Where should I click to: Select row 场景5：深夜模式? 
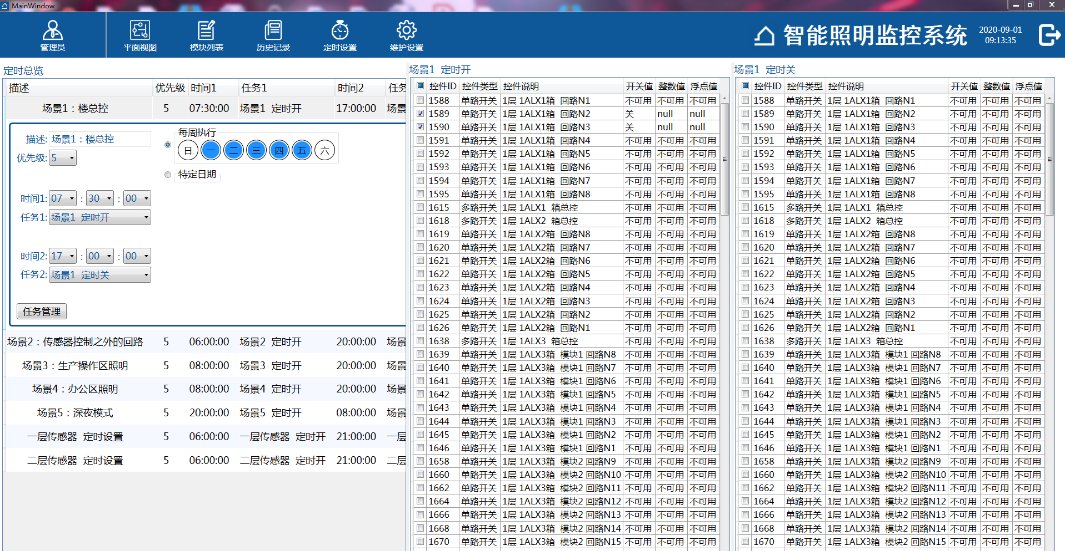206,412
